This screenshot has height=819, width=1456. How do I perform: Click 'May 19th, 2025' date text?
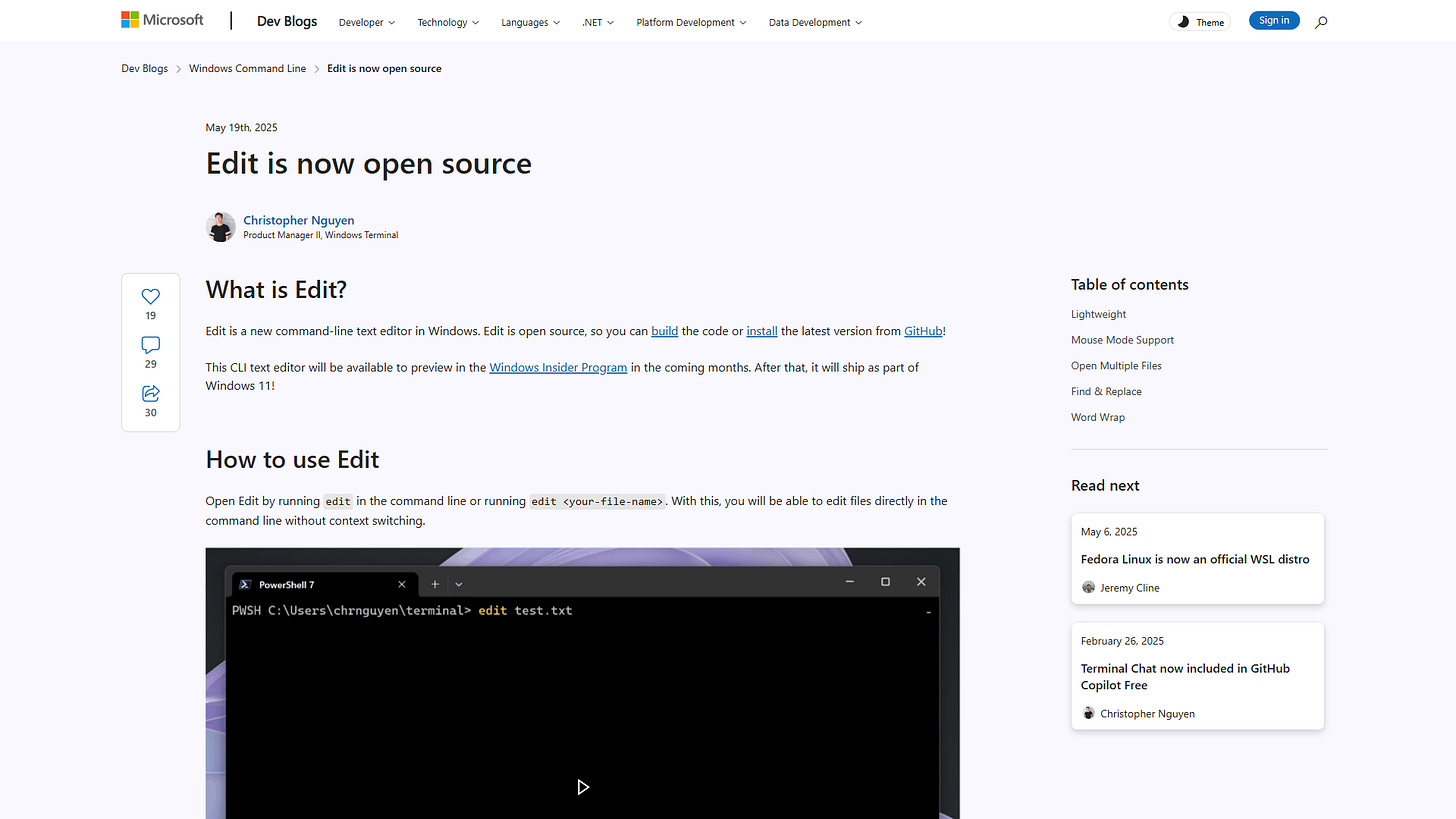241,128
